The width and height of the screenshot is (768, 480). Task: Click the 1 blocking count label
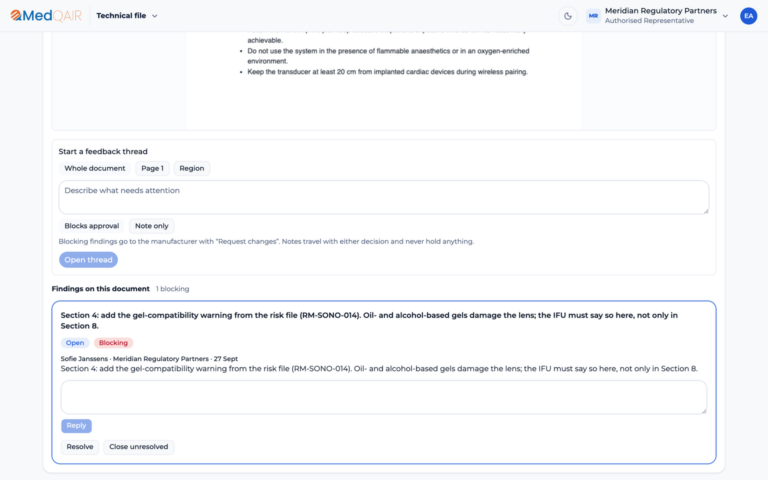(x=172, y=289)
